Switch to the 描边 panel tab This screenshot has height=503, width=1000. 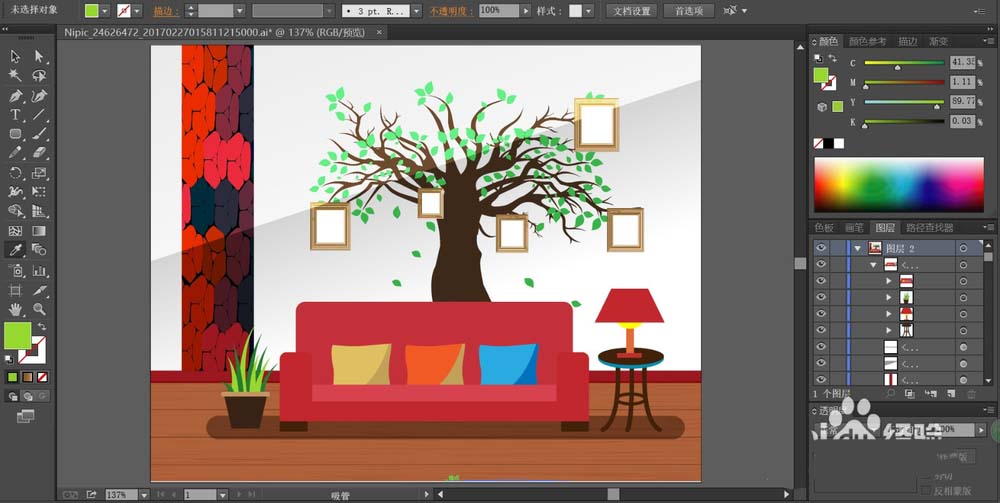[x=908, y=41]
